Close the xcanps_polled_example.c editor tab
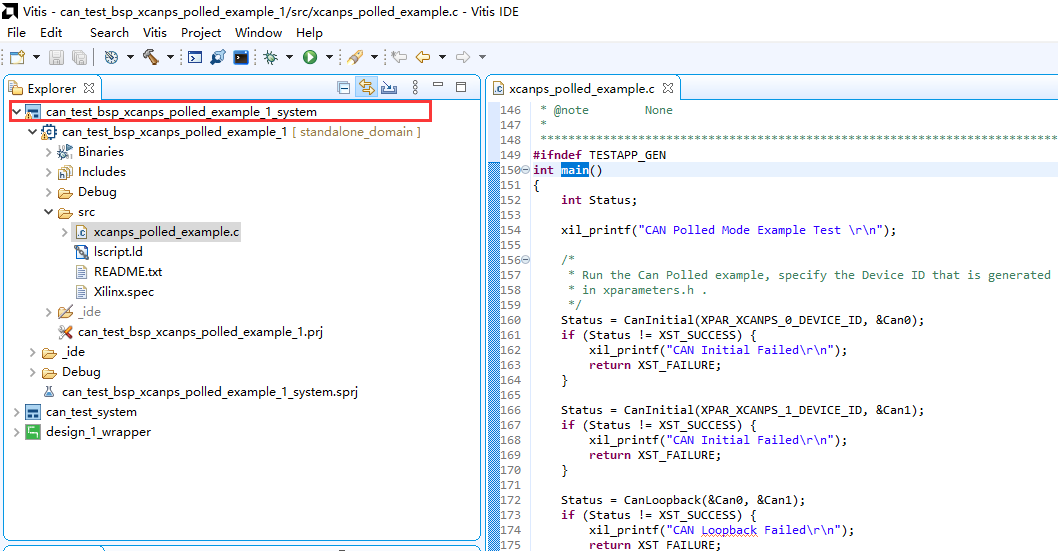Viewport: 1058px width, 551px height. click(668, 88)
